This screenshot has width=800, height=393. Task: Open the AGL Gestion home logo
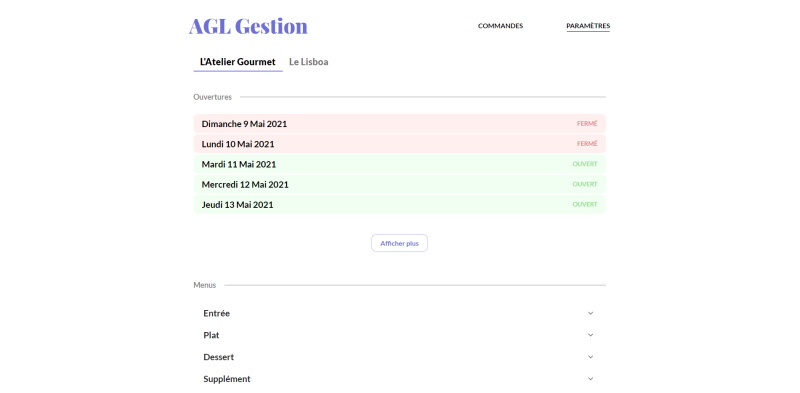pos(248,27)
